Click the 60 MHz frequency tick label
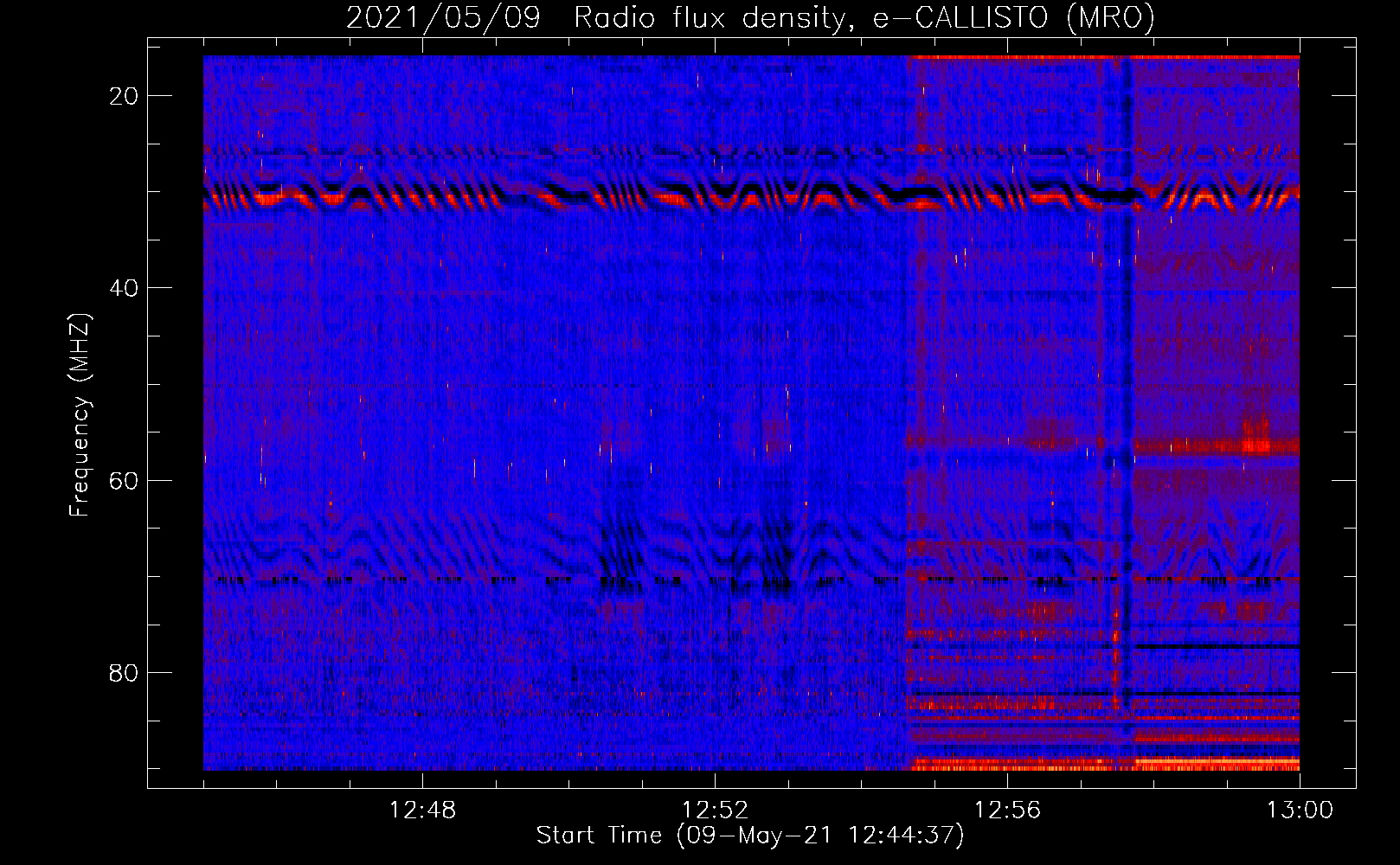This screenshot has height=865, width=1400. 124,480
